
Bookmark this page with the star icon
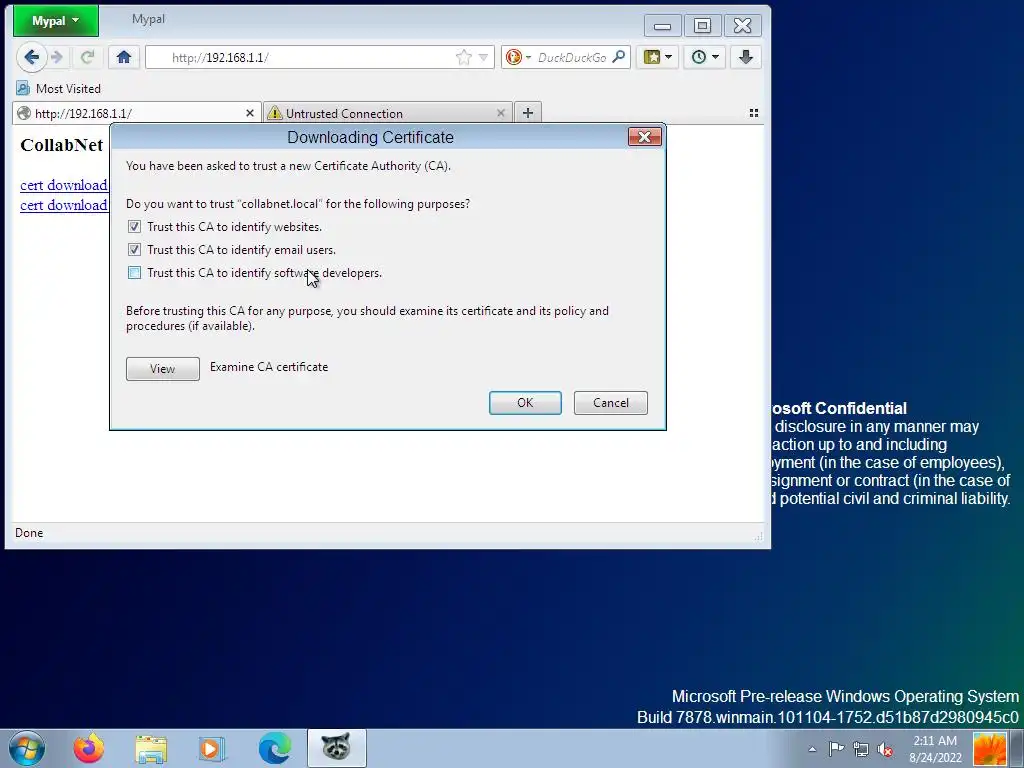point(464,57)
